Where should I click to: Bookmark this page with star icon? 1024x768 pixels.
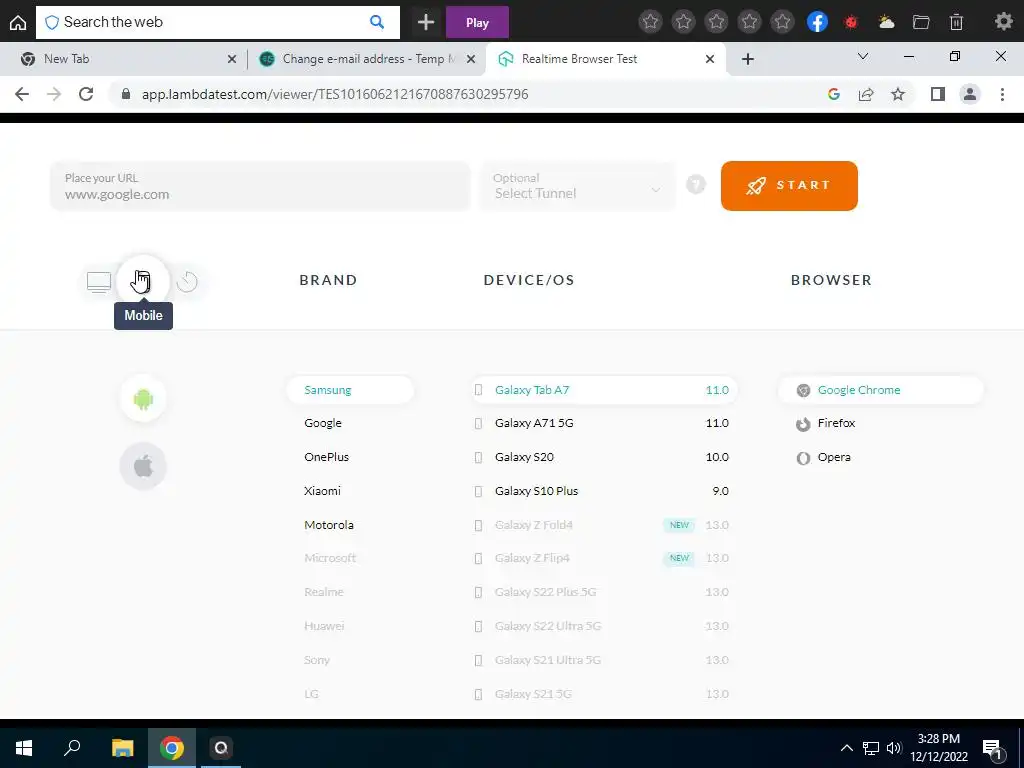pyautogui.click(x=898, y=94)
